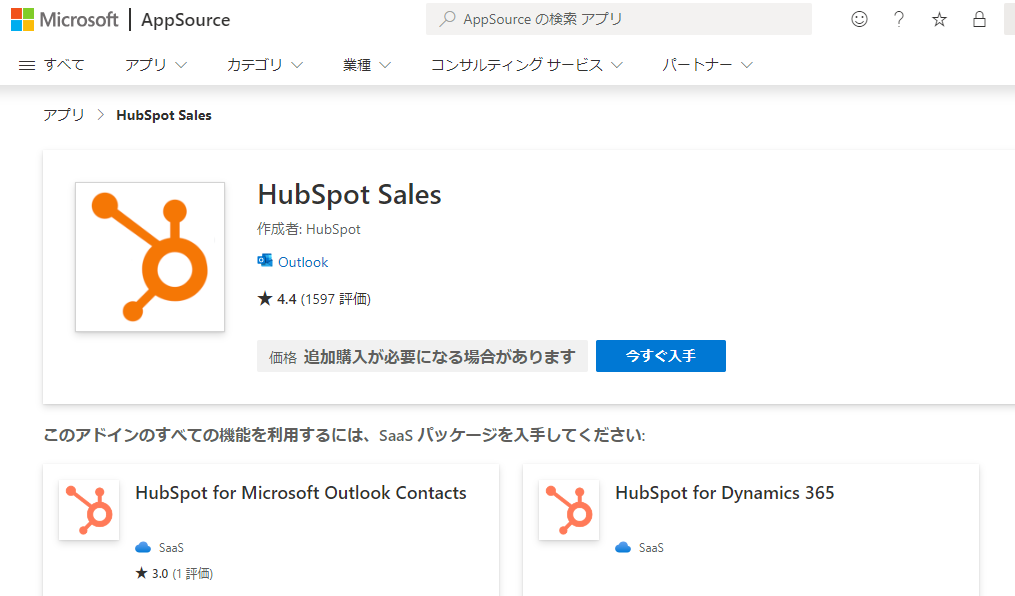This screenshot has height=596, width=1015.
Task: Click the 今すぐ入手 button
Action: click(661, 356)
